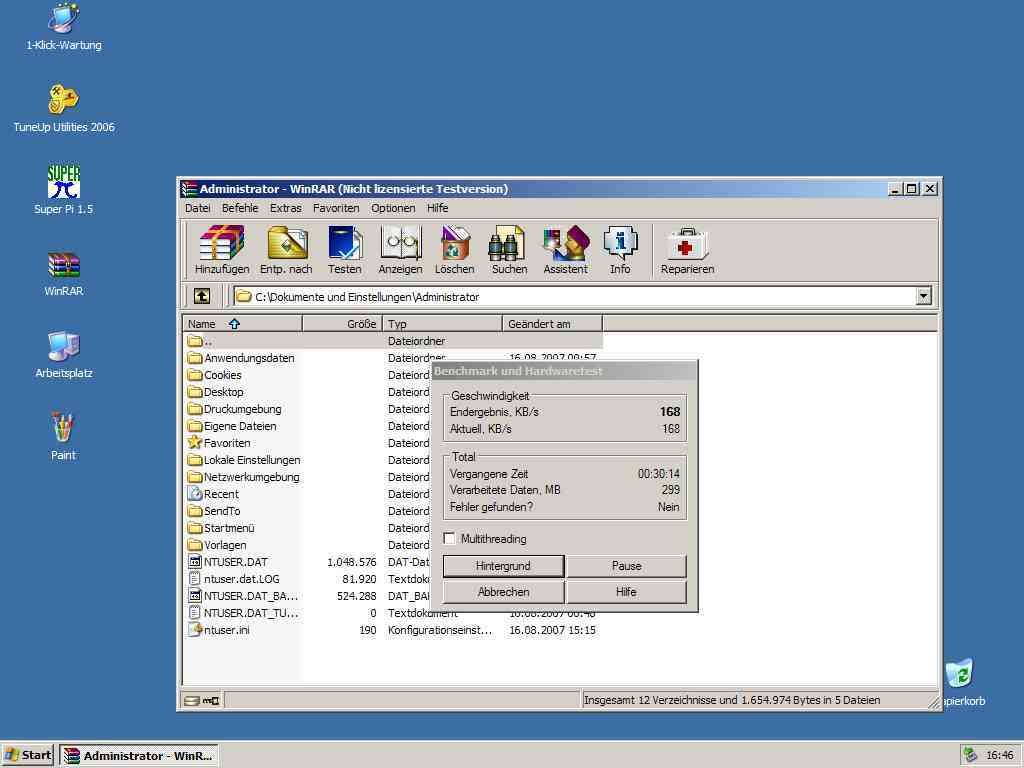Click the Hilfe button in benchmark dialog
1024x768 pixels.
626,592
